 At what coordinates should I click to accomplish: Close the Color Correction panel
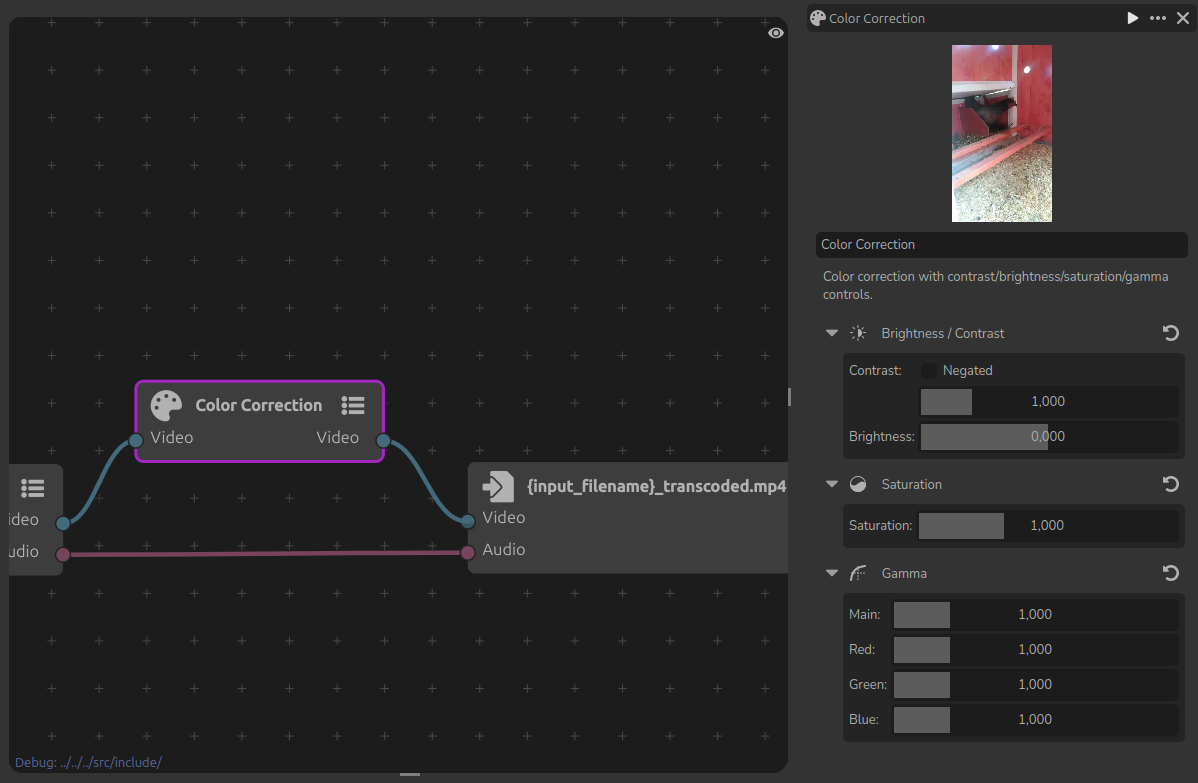point(1183,18)
